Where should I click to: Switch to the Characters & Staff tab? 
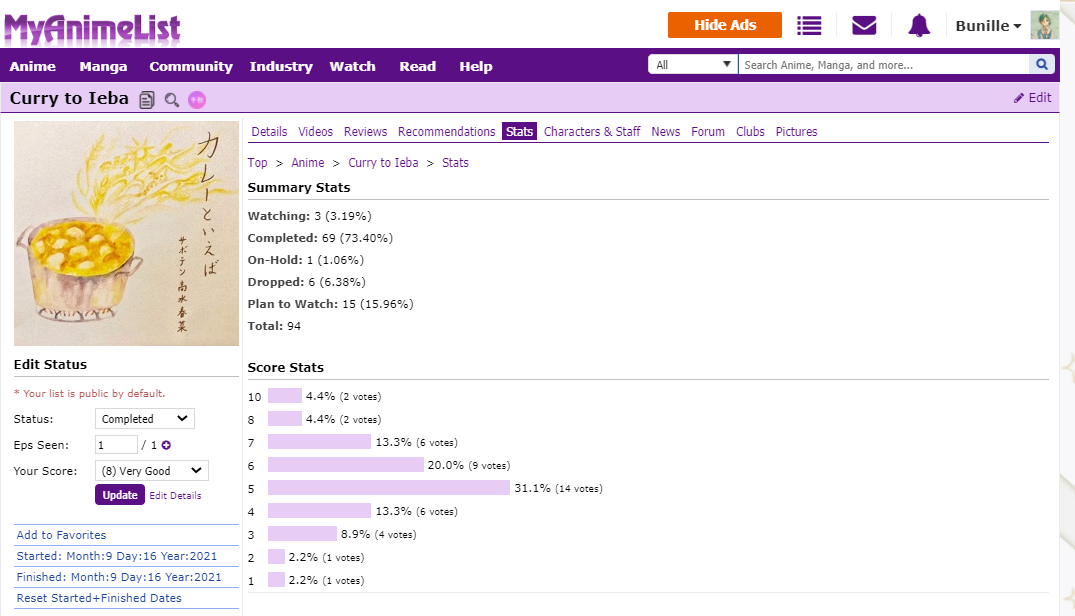coord(592,132)
